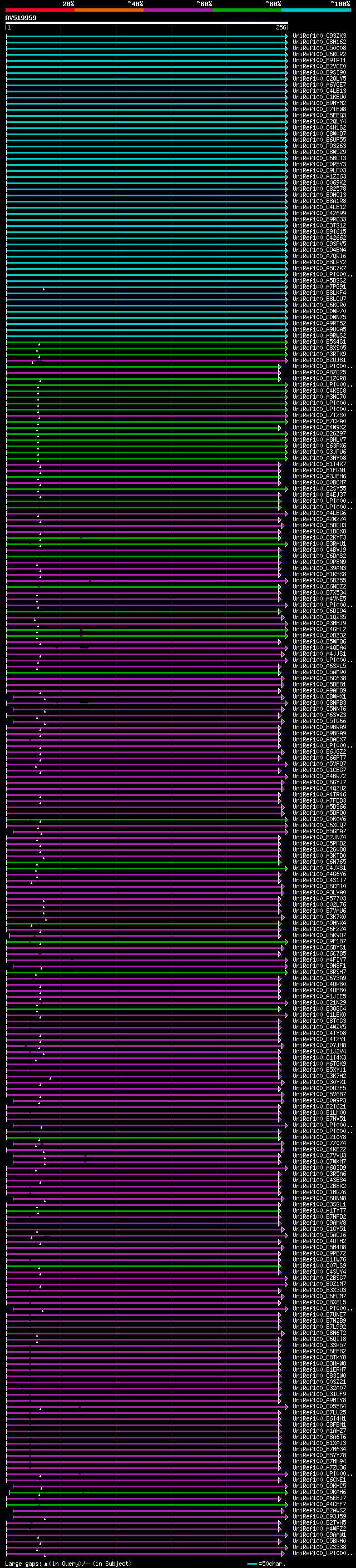Select entry UniRef100_A3NY08
The image size is (356, 1568).
tap(319, 458)
